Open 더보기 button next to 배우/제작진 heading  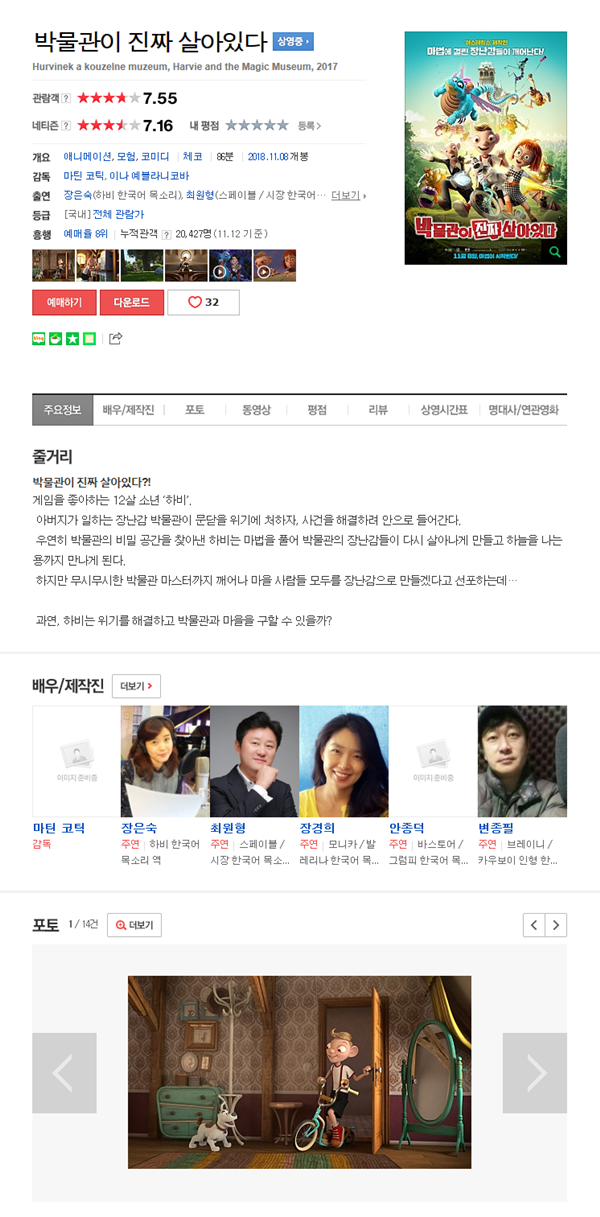[x=136, y=686]
